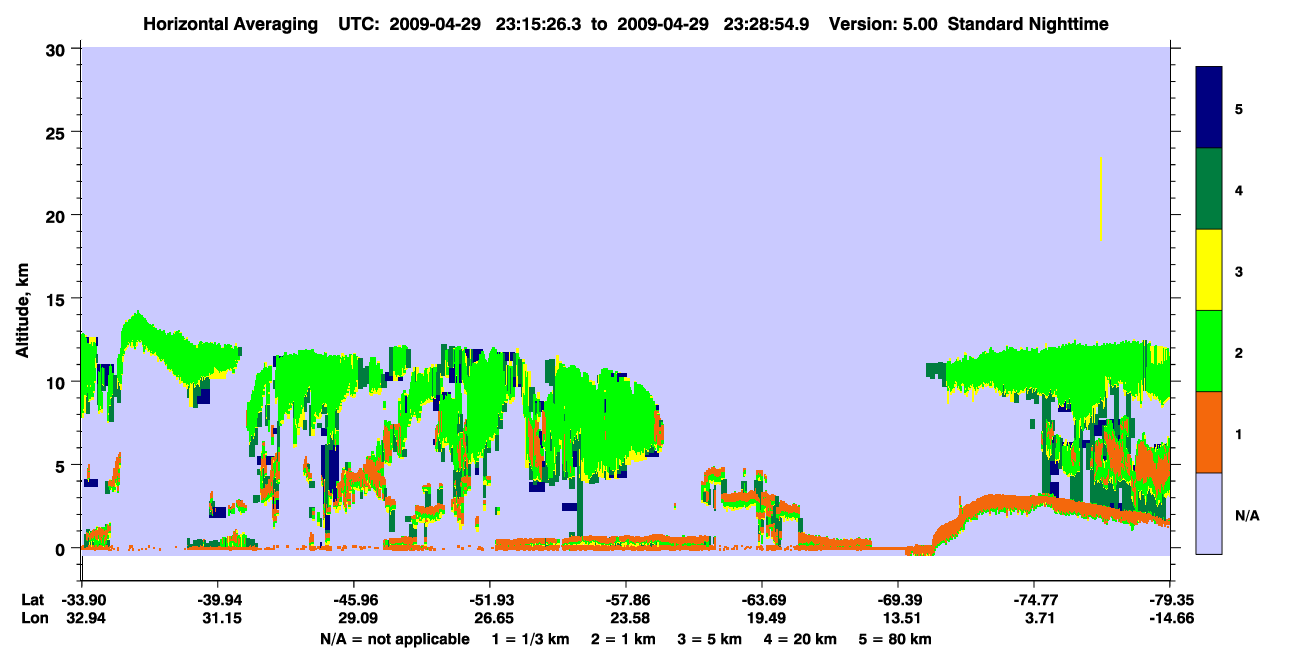Click the lavender N/A colorbar segment
This screenshot has height=667, width=1300.
click(1209, 513)
